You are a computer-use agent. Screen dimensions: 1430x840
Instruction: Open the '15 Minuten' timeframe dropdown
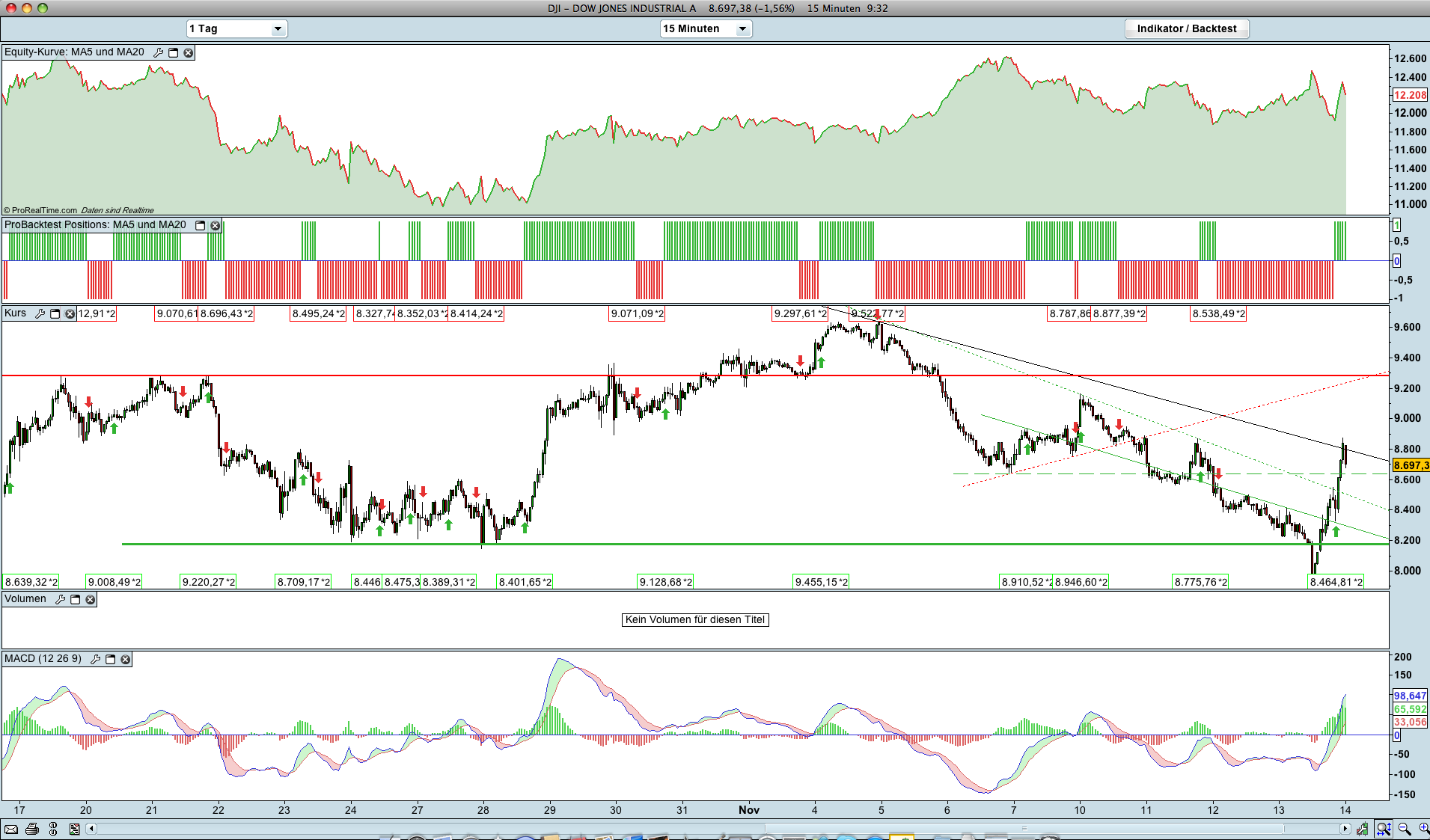pyautogui.click(x=706, y=28)
